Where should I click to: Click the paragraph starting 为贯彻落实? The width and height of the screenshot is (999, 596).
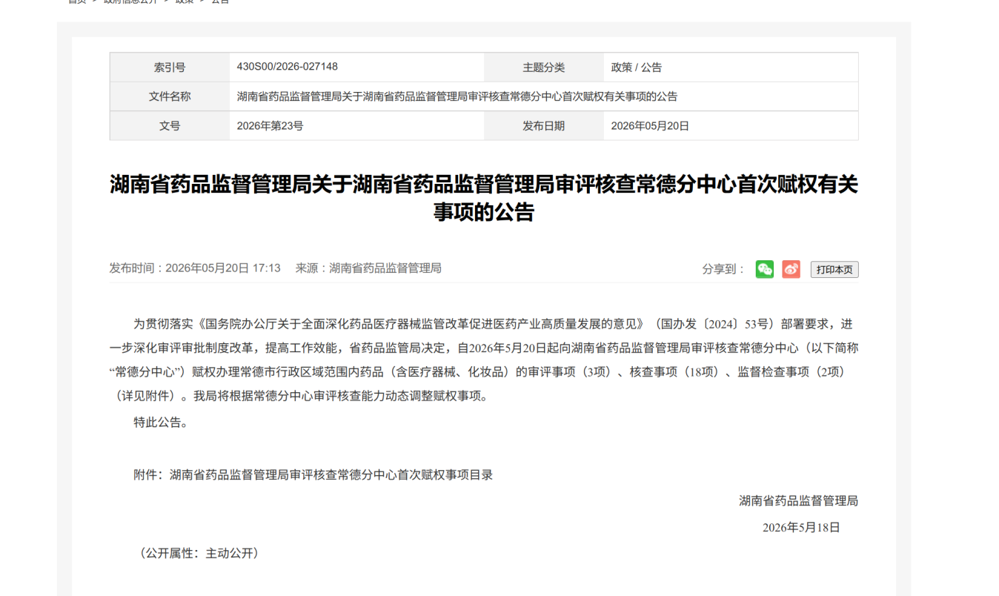coord(484,360)
